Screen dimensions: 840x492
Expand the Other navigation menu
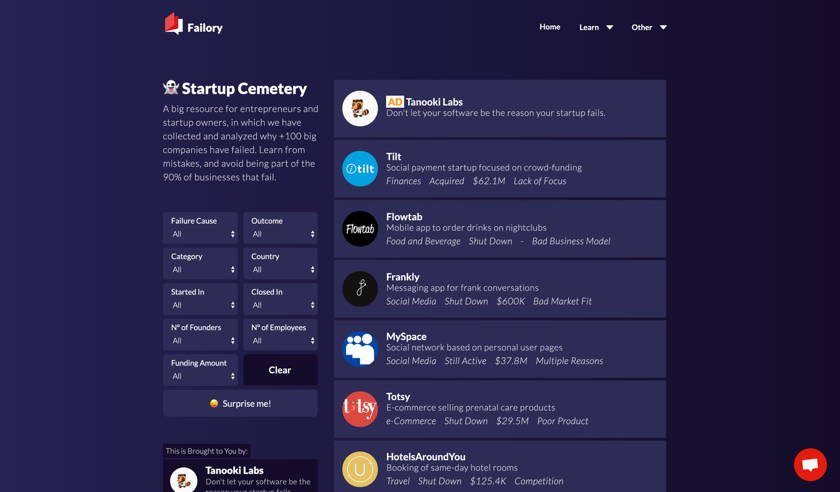[649, 27]
